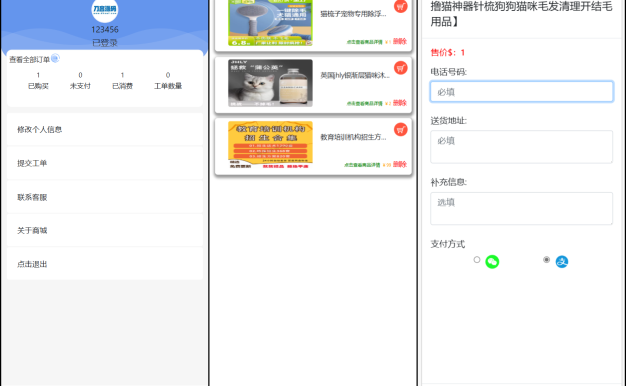Open 关于商城 menu entry

pos(105,230)
